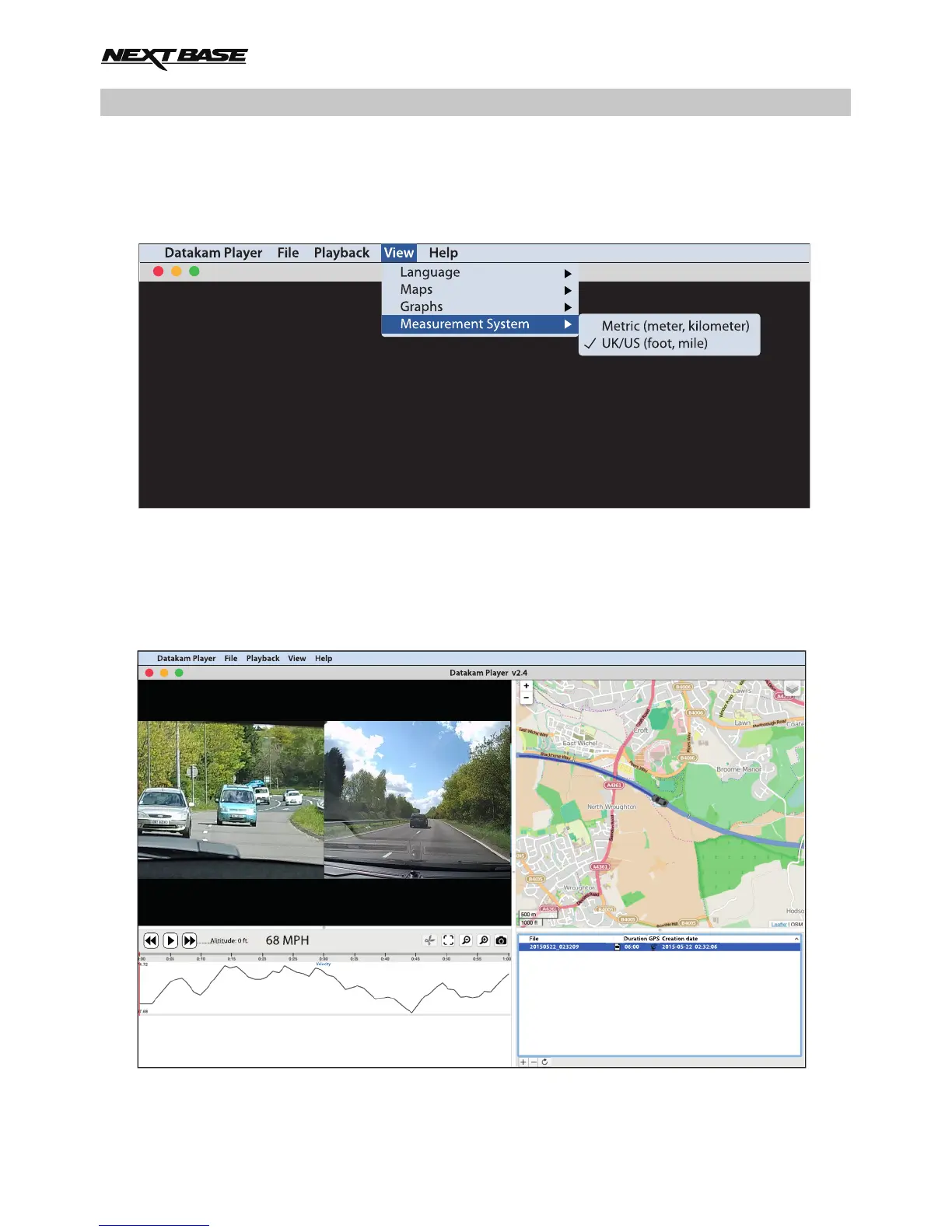Zoom in on the map with plus

(x=527, y=686)
